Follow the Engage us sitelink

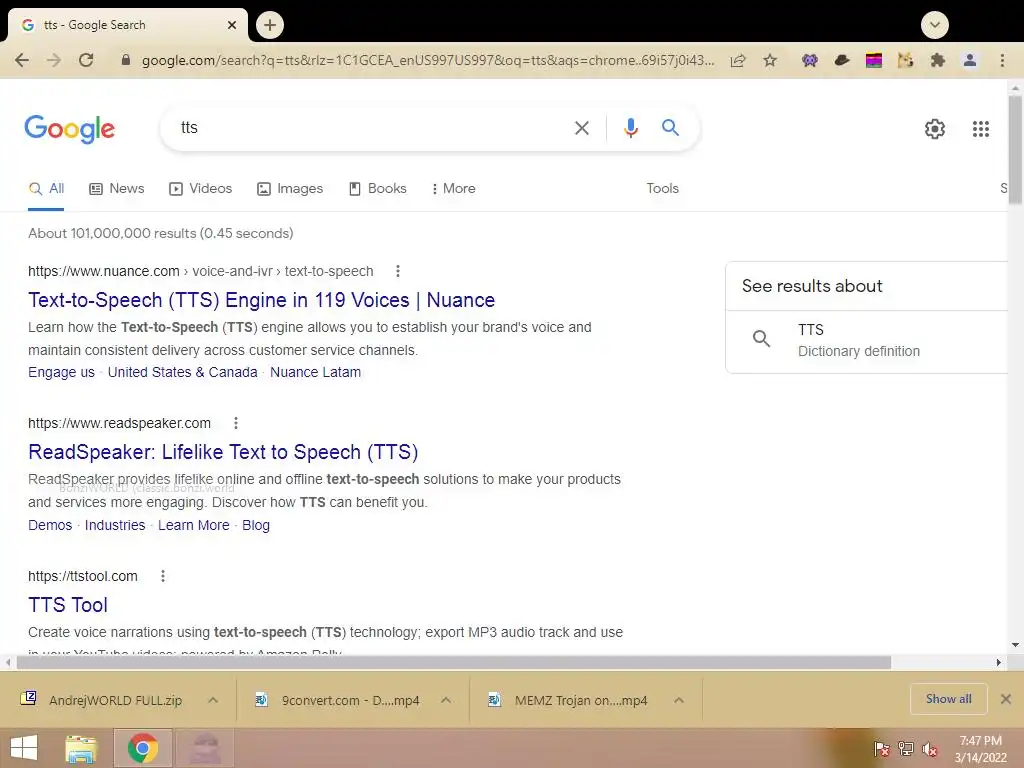tap(61, 372)
